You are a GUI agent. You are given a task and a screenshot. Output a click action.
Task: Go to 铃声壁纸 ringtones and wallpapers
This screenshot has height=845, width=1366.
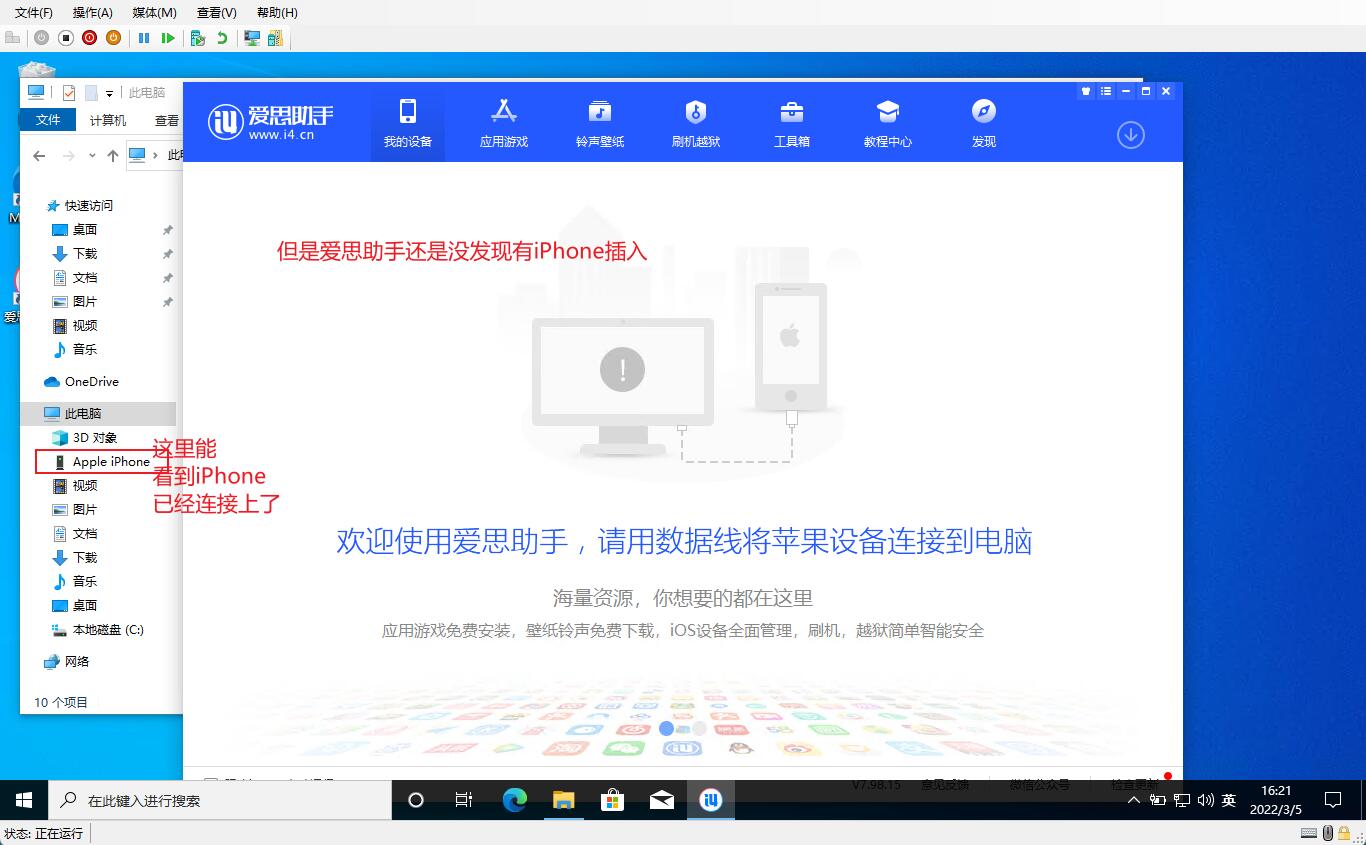(599, 123)
